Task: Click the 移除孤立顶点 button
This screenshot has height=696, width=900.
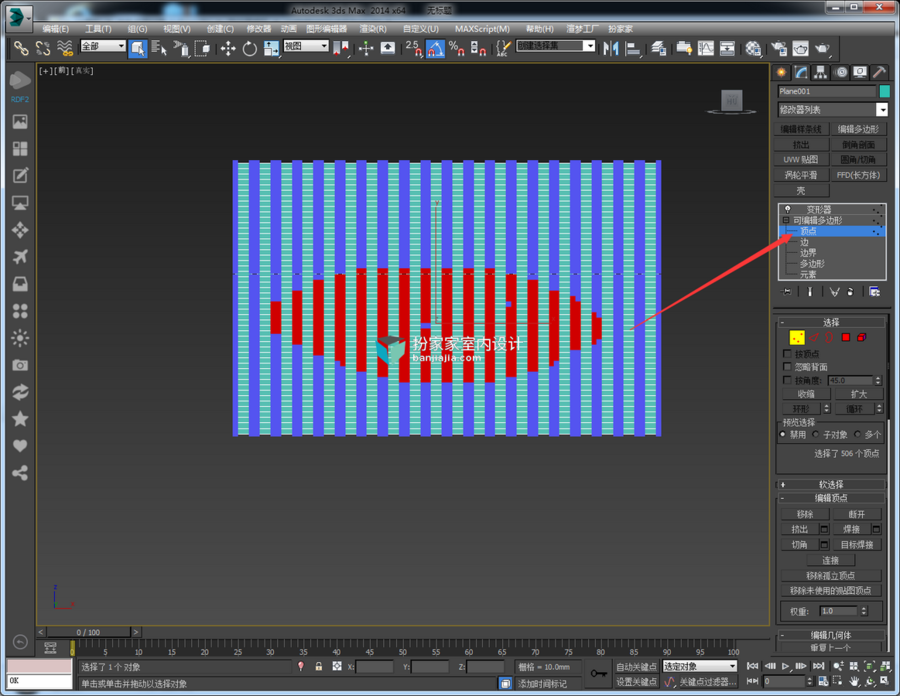Action: (x=831, y=576)
